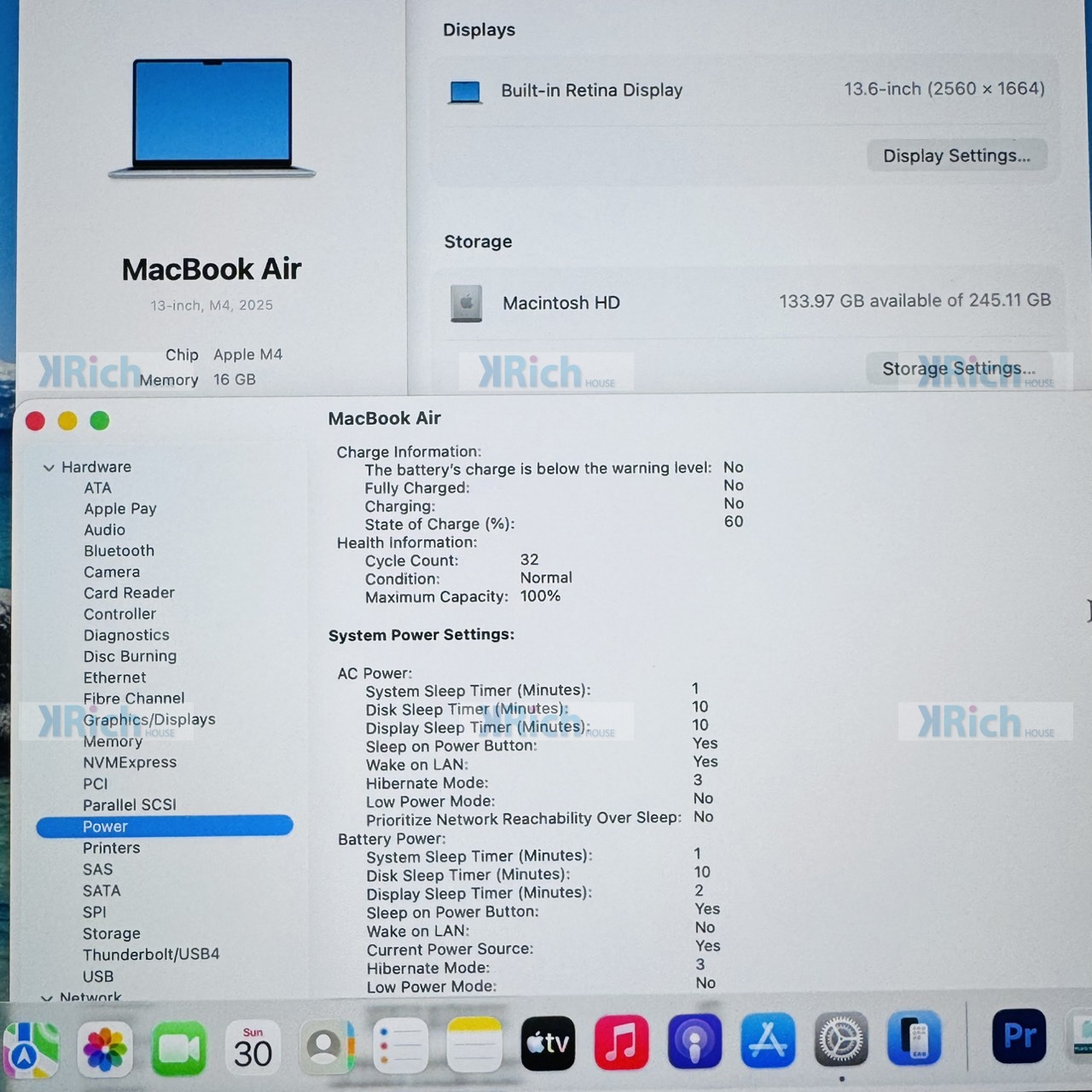Select Parallel SCSI in the sidebar
The image size is (1092, 1092).
click(x=129, y=805)
